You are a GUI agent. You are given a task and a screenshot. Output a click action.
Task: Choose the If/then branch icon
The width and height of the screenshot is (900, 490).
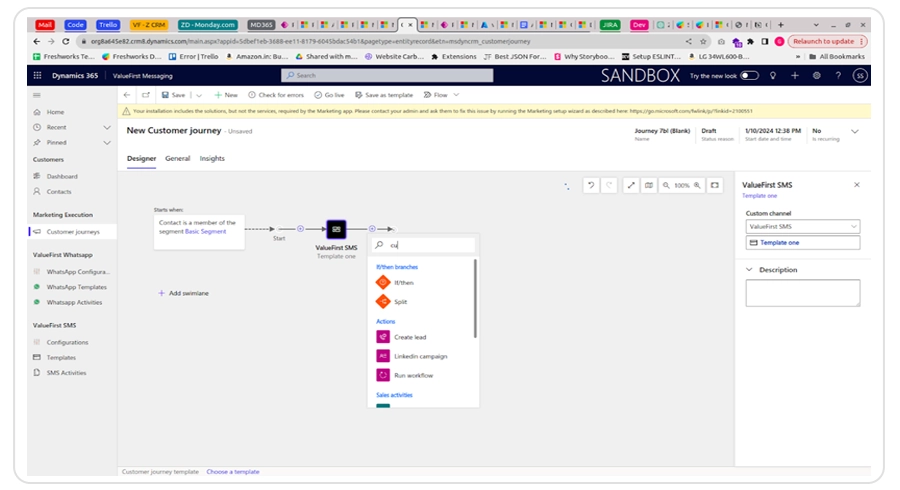point(383,282)
